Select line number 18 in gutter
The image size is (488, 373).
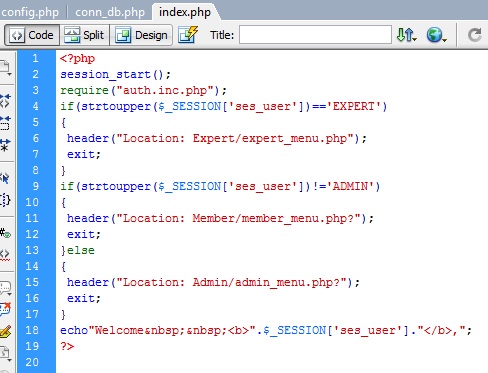pyautogui.click(x=32, y=330)
